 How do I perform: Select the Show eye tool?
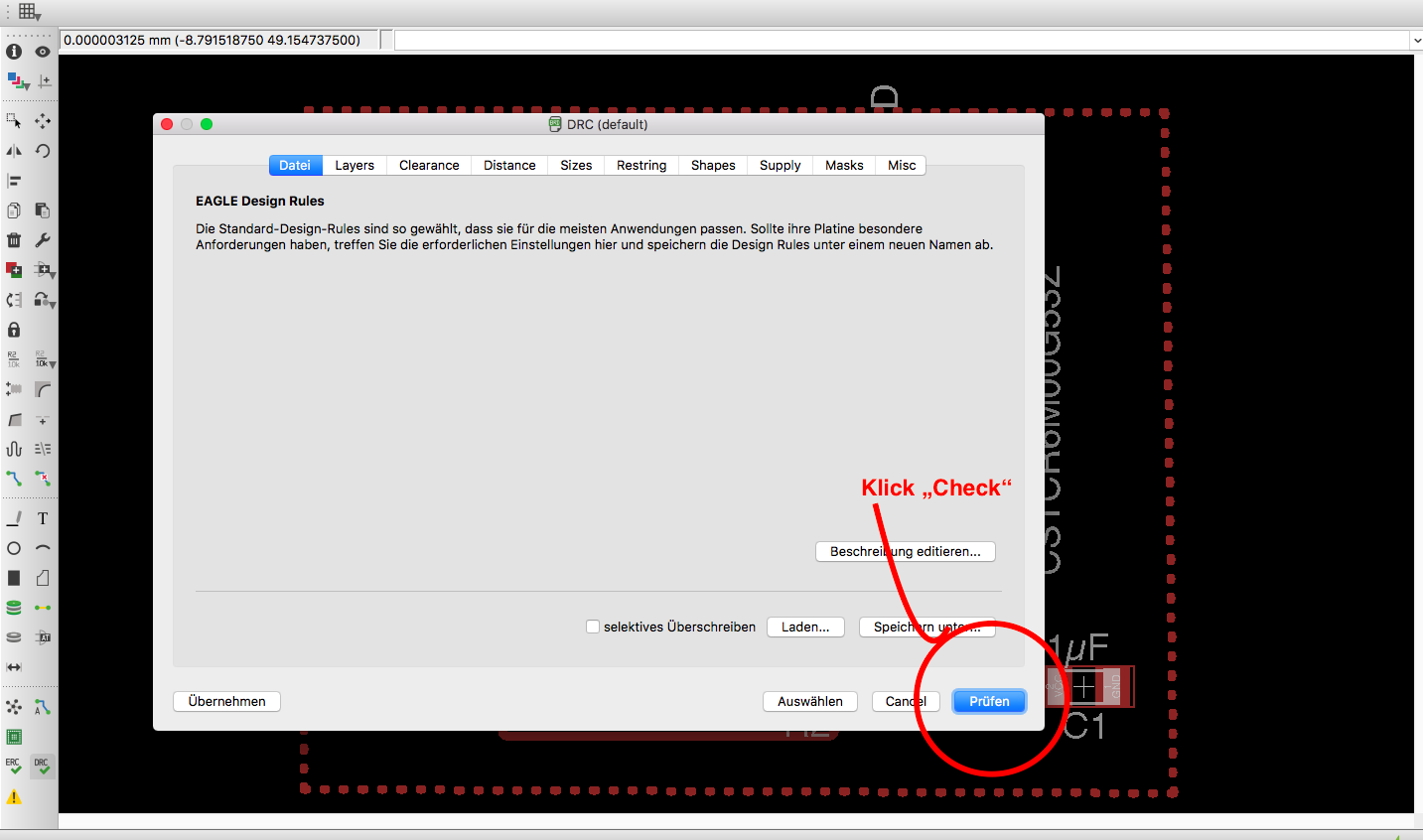pos(43,52)
